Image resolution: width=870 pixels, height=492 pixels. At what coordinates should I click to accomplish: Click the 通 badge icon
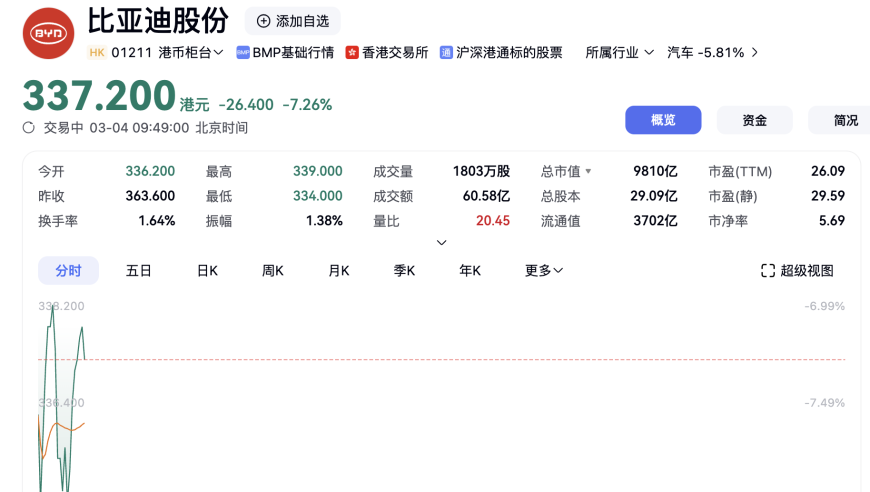[x=446, y=53]
